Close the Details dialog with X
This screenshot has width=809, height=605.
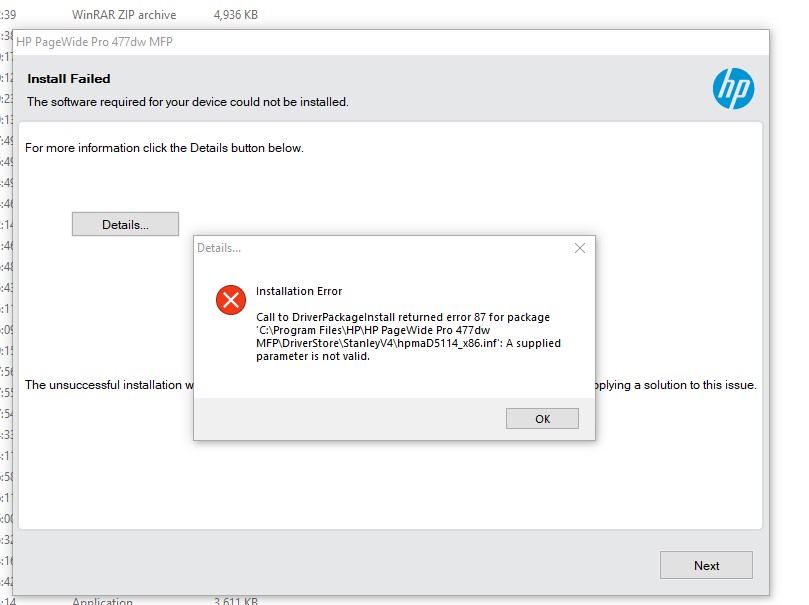(x=579, y=248)
